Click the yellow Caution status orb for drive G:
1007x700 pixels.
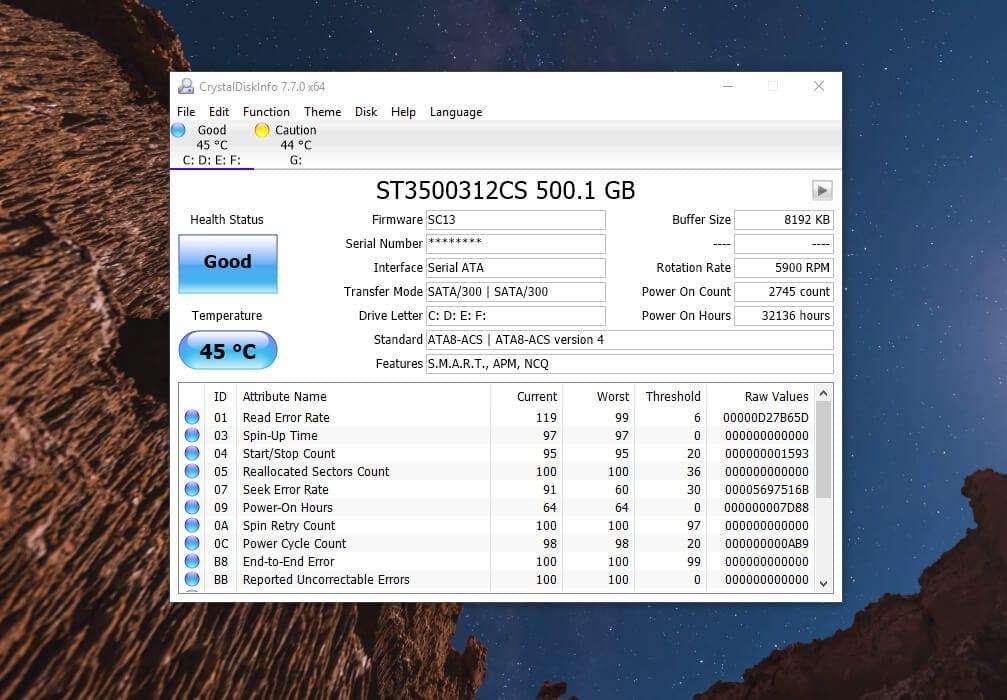pos(261,130)
